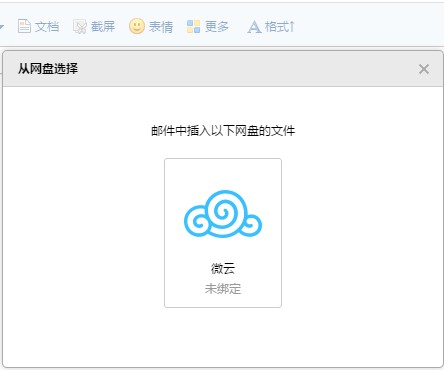Close the 从网盘选择 dialog

424,69
